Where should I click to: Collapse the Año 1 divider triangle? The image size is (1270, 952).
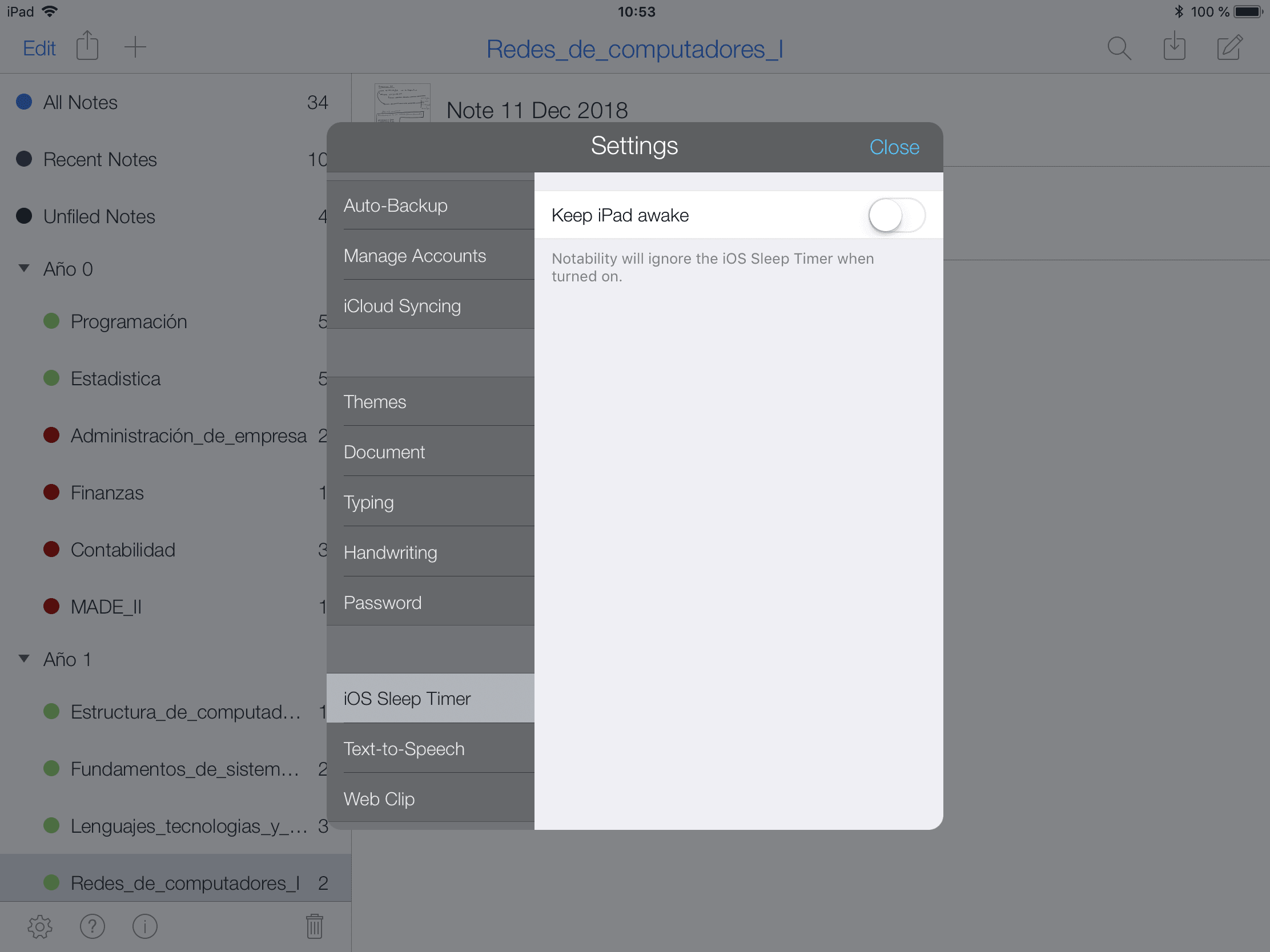[x=24, y=658]
